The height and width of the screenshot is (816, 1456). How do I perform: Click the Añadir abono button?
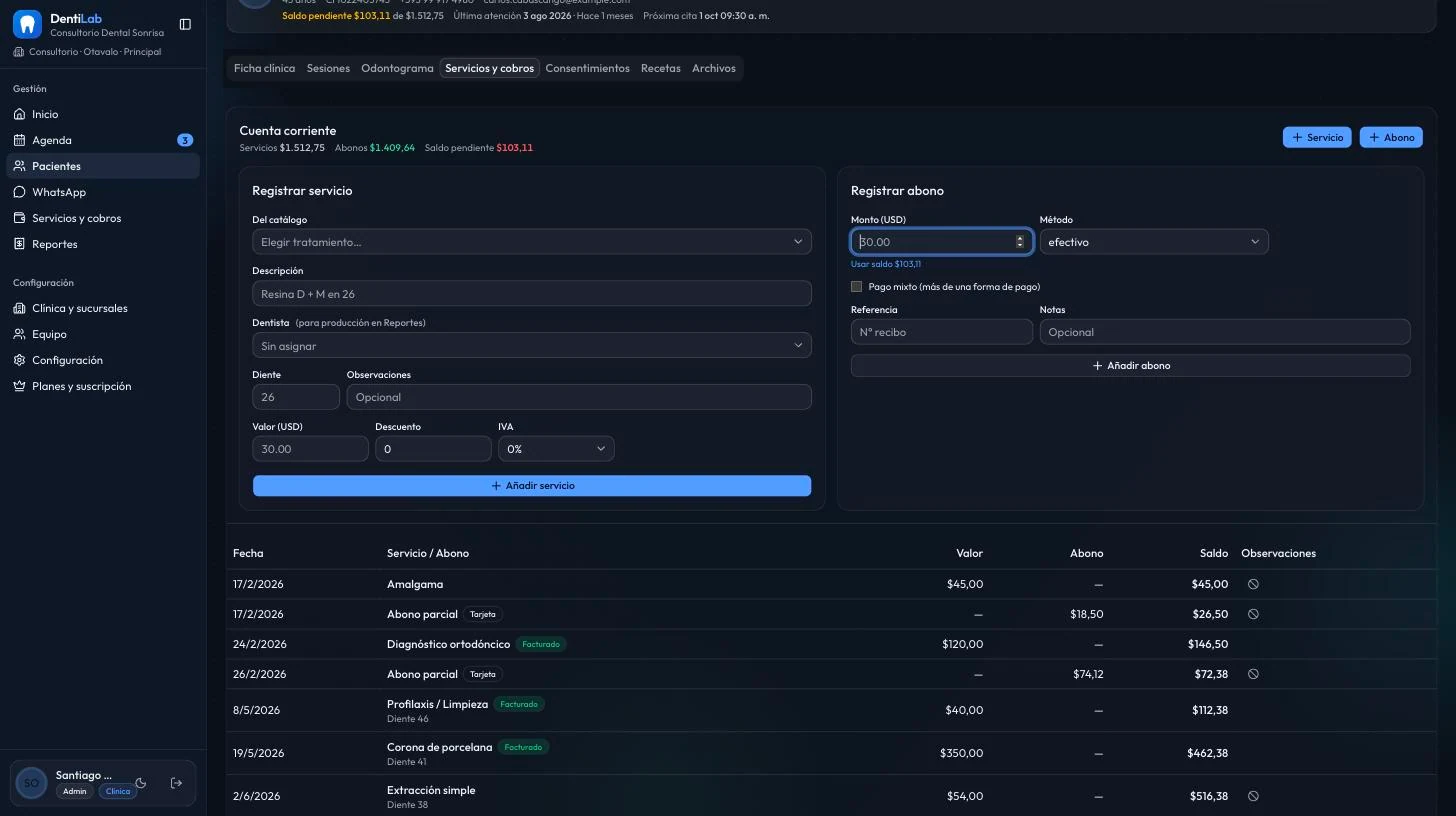coord(1131,366)
